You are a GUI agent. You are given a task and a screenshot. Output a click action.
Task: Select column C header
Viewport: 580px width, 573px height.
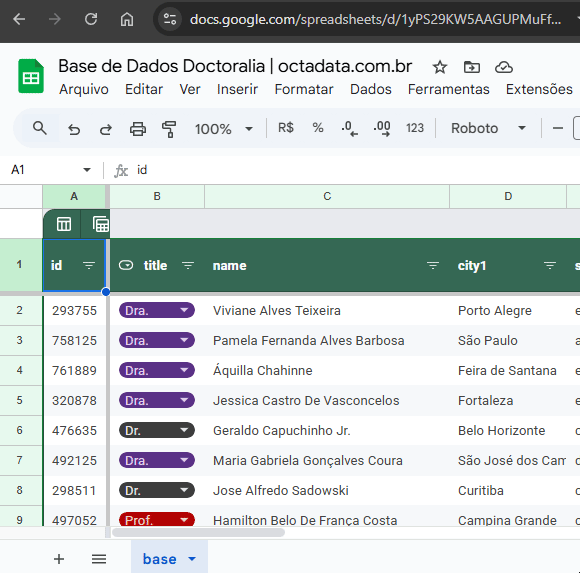pyautogui.click(x=327, y=196)
